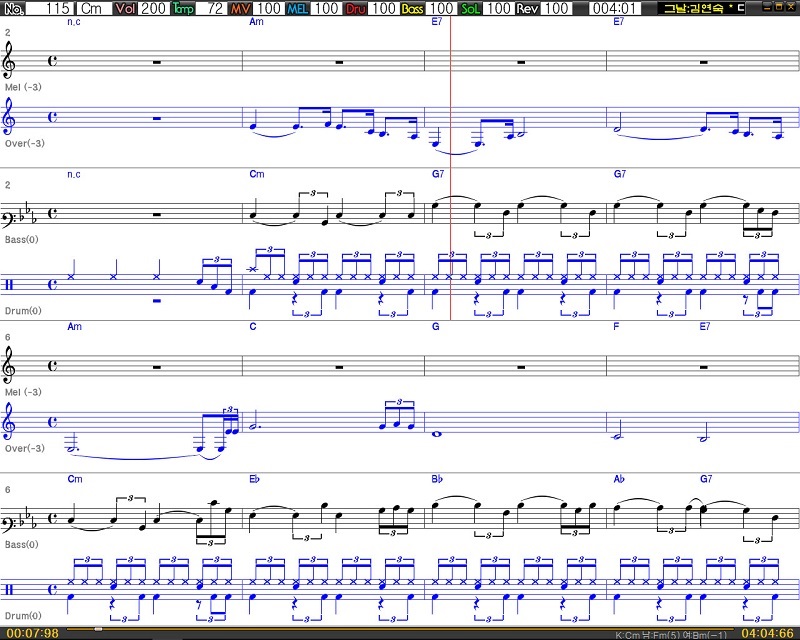
Task: Click the tempo value 72
Action: point(211,8)
